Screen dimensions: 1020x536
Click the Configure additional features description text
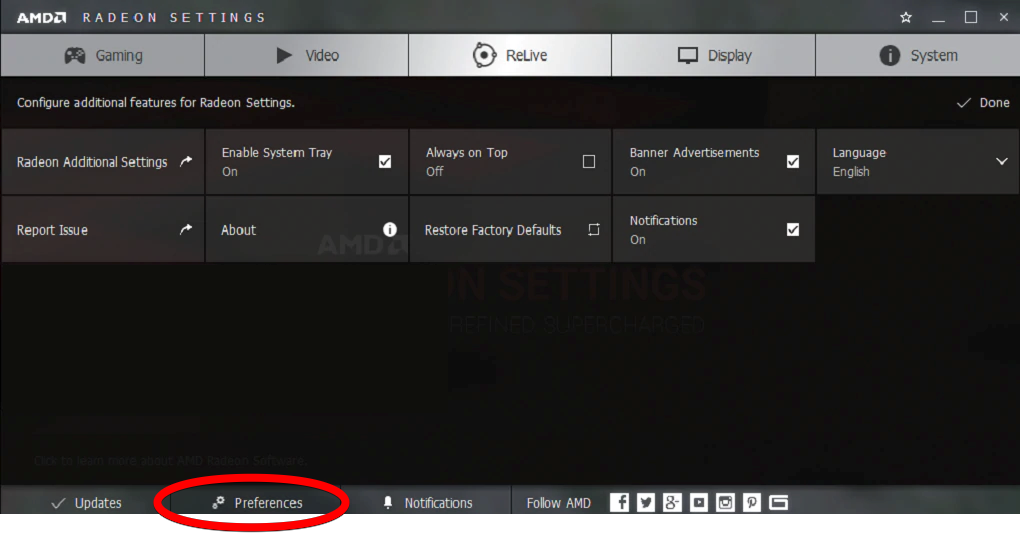pyautogui.click(x=155, y=103)
